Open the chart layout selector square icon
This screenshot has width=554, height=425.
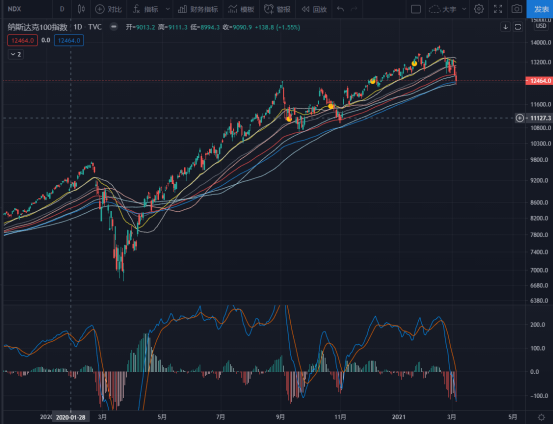tap(416, 9)
